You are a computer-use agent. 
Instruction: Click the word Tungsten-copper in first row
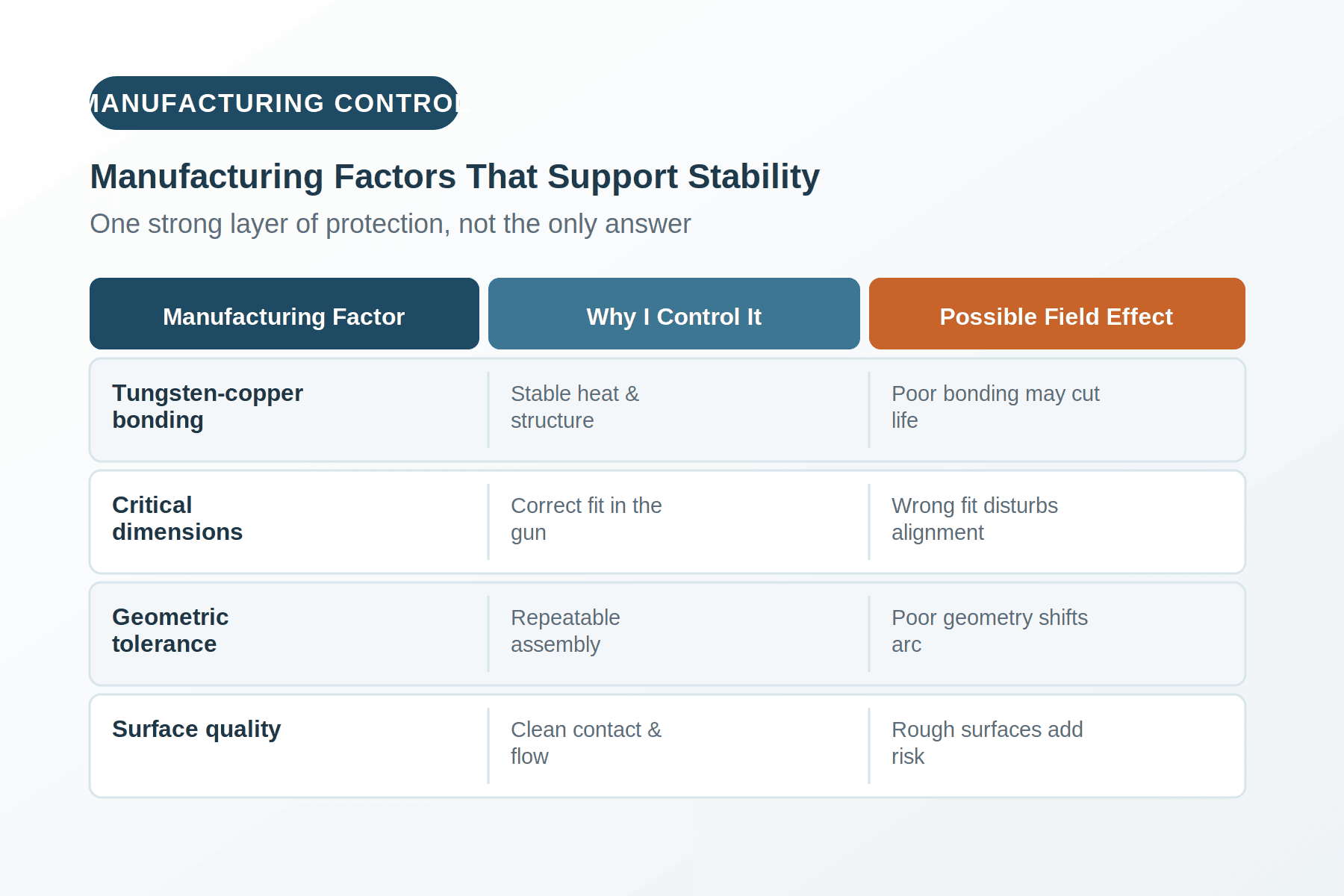click(x=208, y=393)
